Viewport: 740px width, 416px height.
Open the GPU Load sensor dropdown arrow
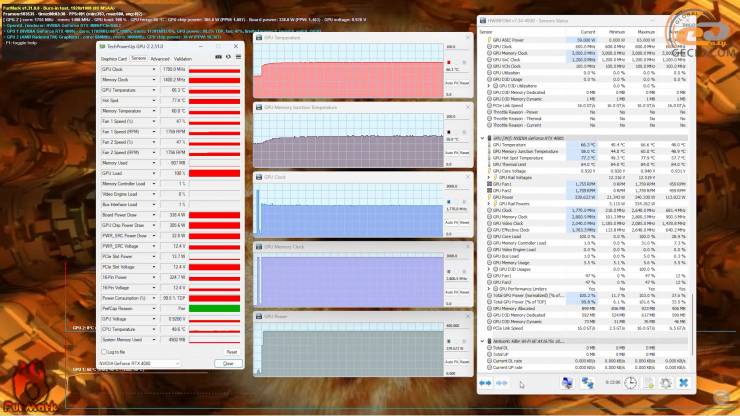click(153, 173)
